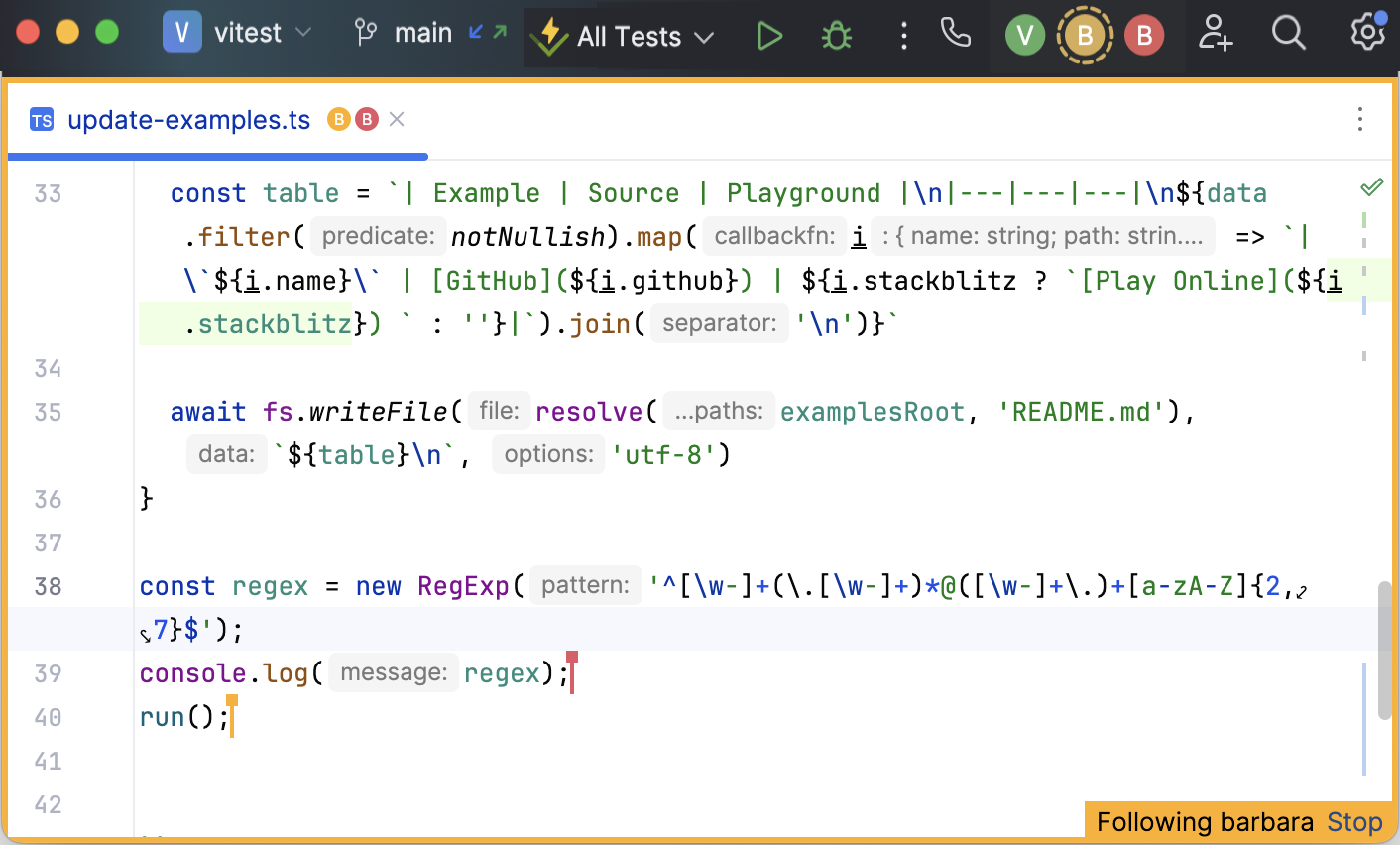
Task: Open the editor tab options menu
Action: pyautogui.click(x=1360, y=120)
